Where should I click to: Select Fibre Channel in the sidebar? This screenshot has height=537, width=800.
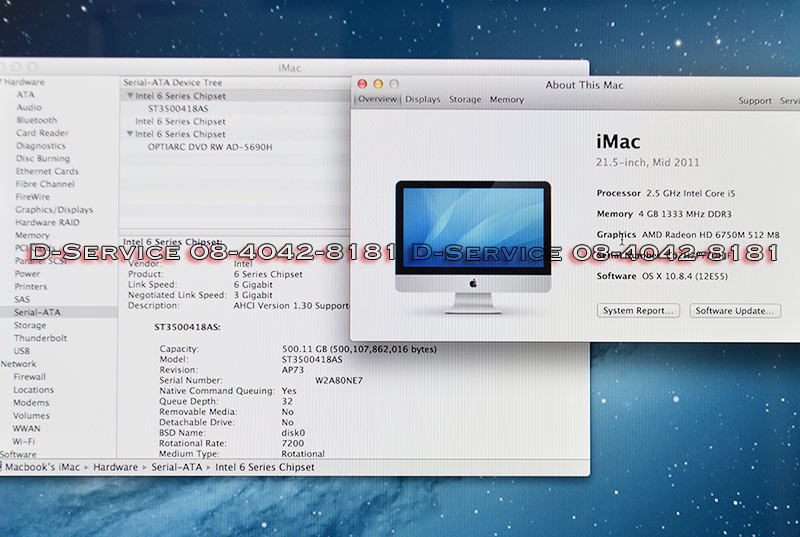(45, 184)
